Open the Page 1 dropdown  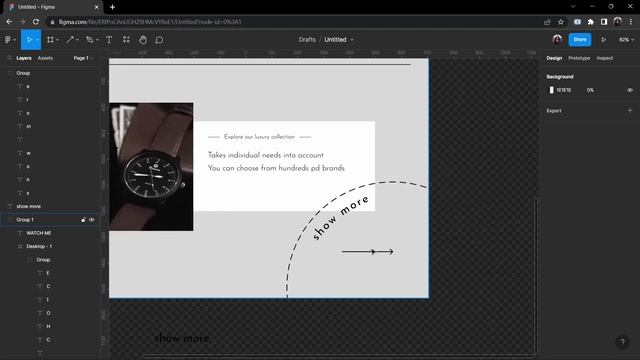pyautogui.click(x=83, y=58)
